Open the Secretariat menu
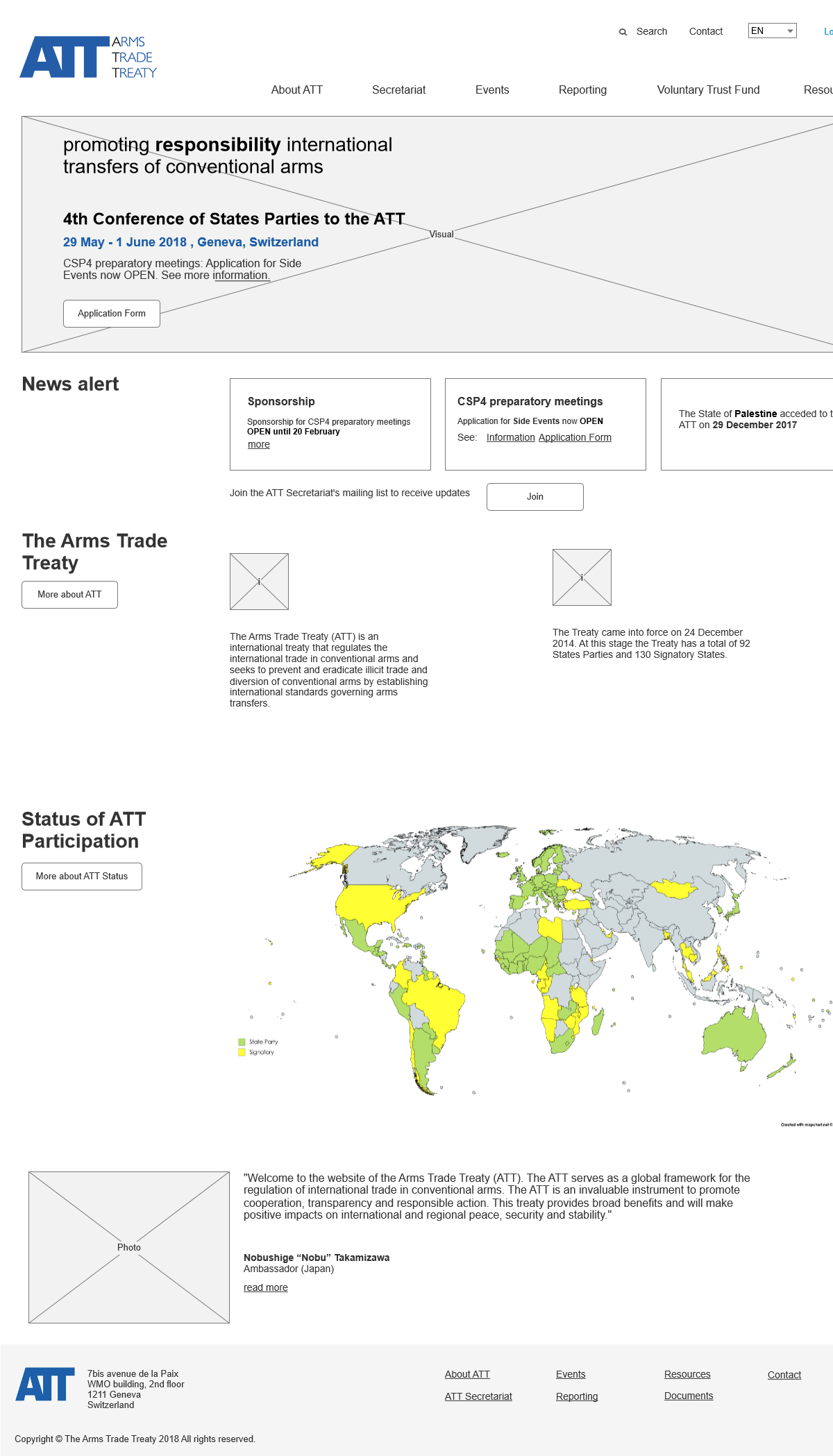 pos(398,90)
